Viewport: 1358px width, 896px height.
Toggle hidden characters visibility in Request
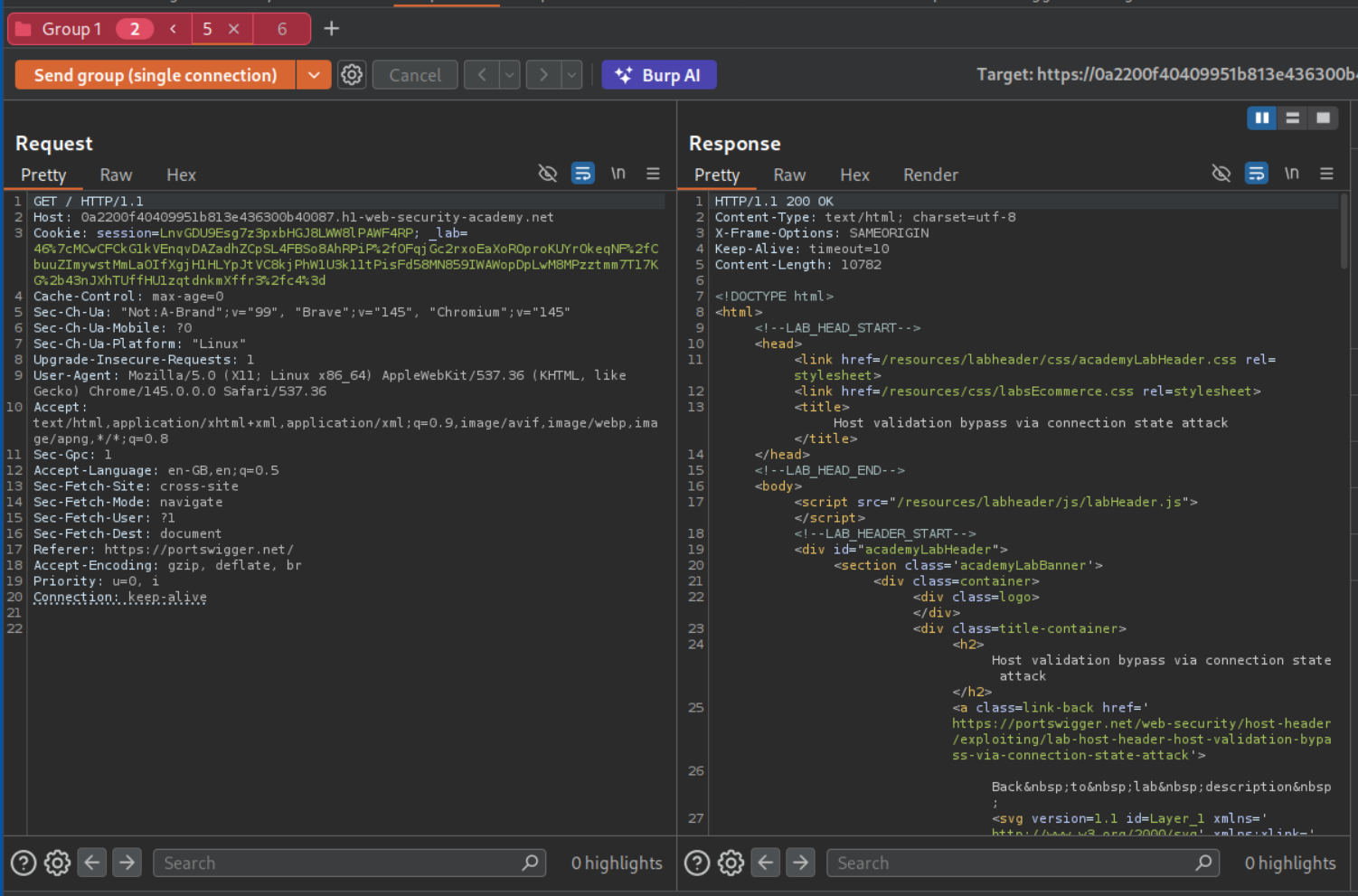coord(548,174)
